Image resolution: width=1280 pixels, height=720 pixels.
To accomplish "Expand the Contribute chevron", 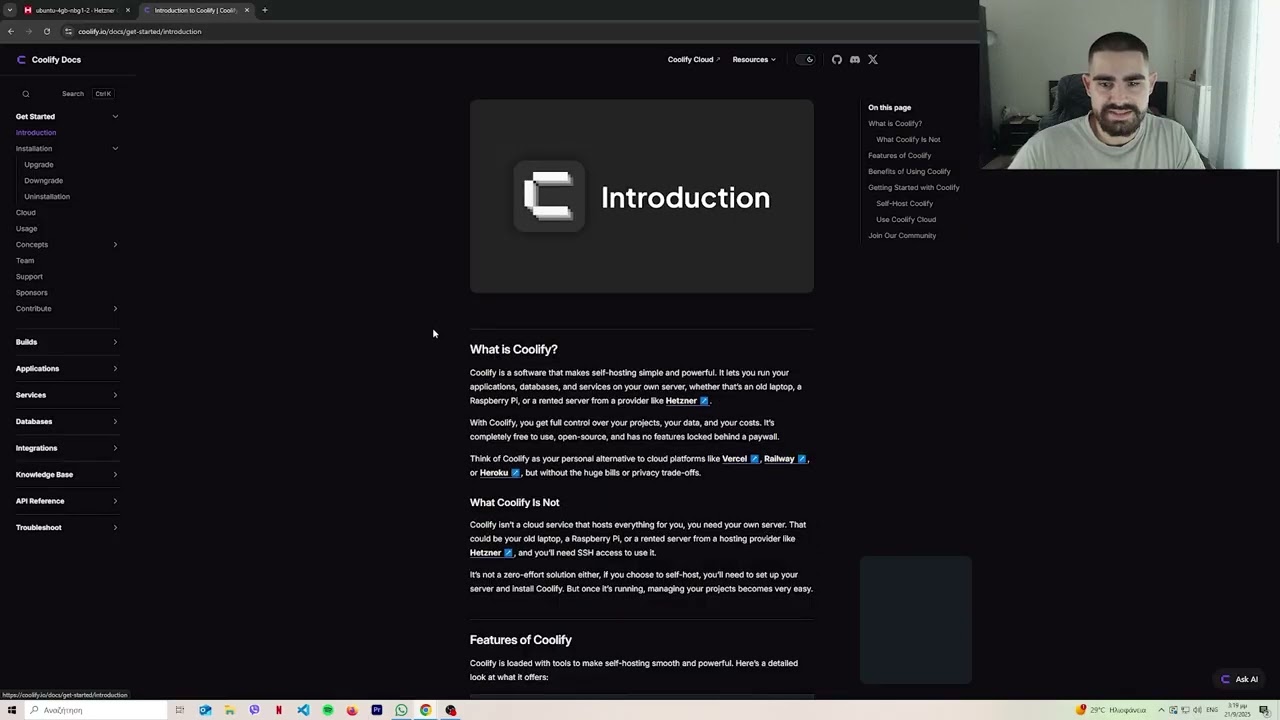I will [115, 309].
